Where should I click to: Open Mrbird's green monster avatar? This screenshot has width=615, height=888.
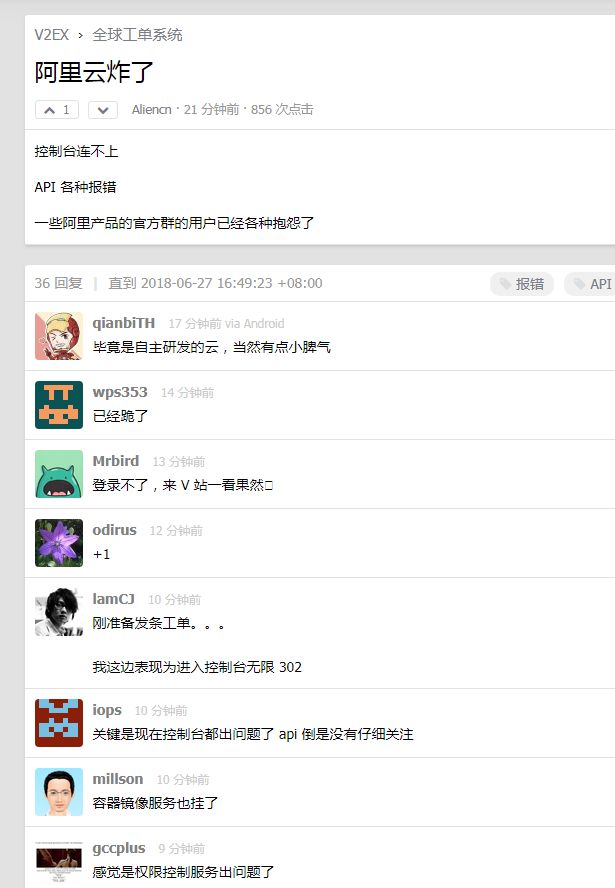[x=59, y=474]
